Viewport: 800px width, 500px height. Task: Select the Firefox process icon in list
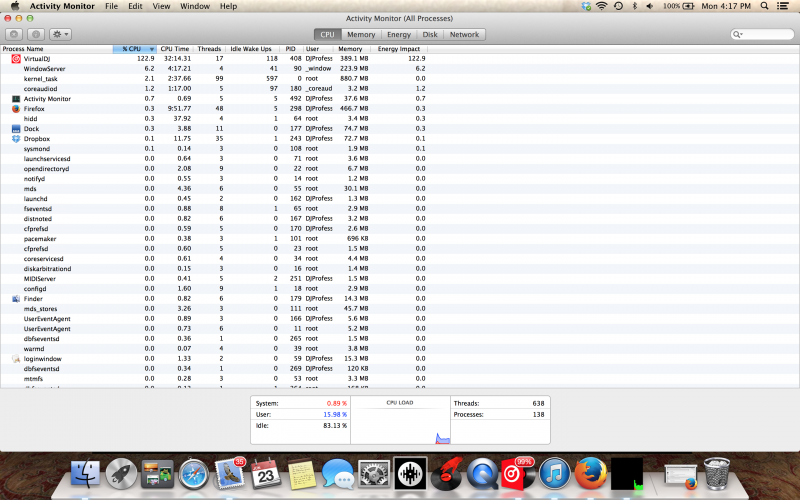pyautogui.click(x=16, y=109)
